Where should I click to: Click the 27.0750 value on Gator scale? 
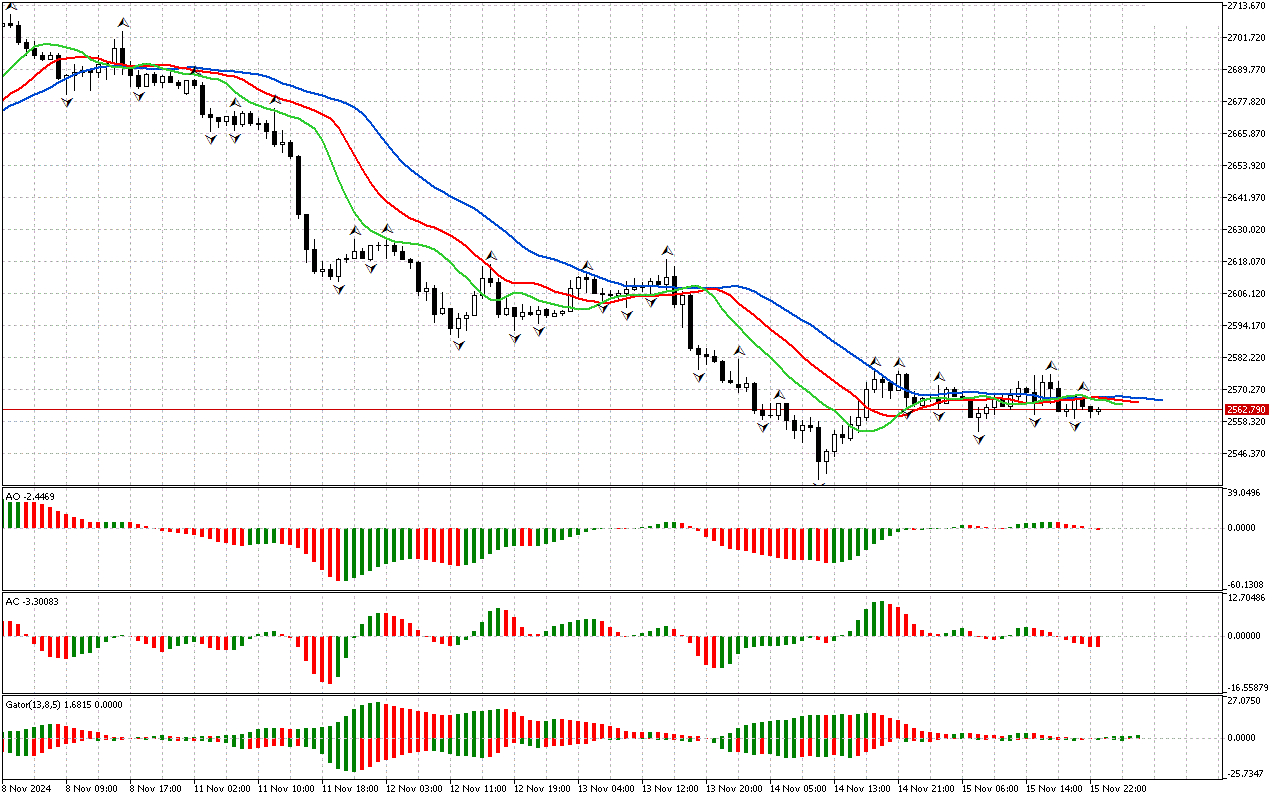point(1246,703)
